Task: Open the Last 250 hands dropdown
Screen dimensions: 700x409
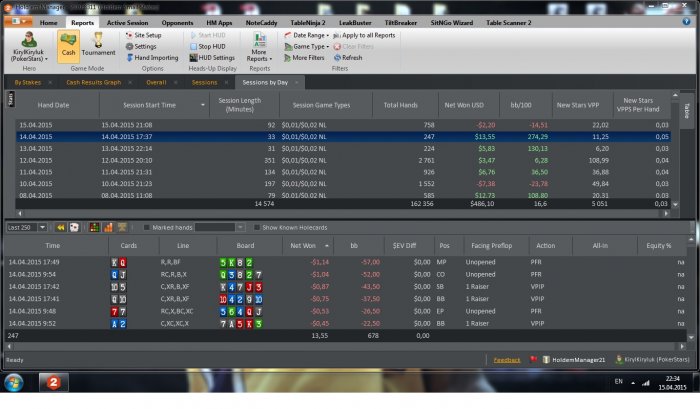Action: pos(42,227)
